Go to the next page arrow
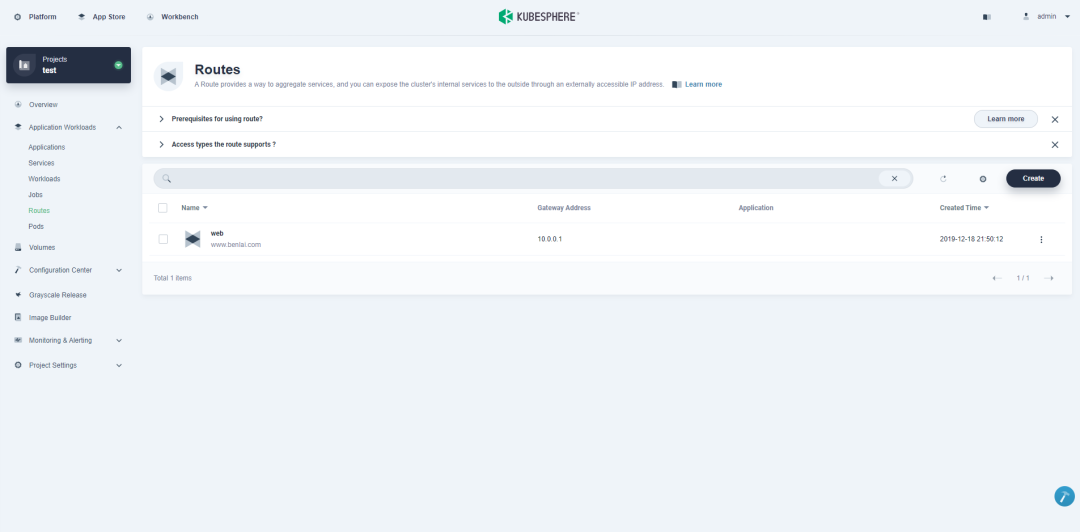 pos(1048,278)
